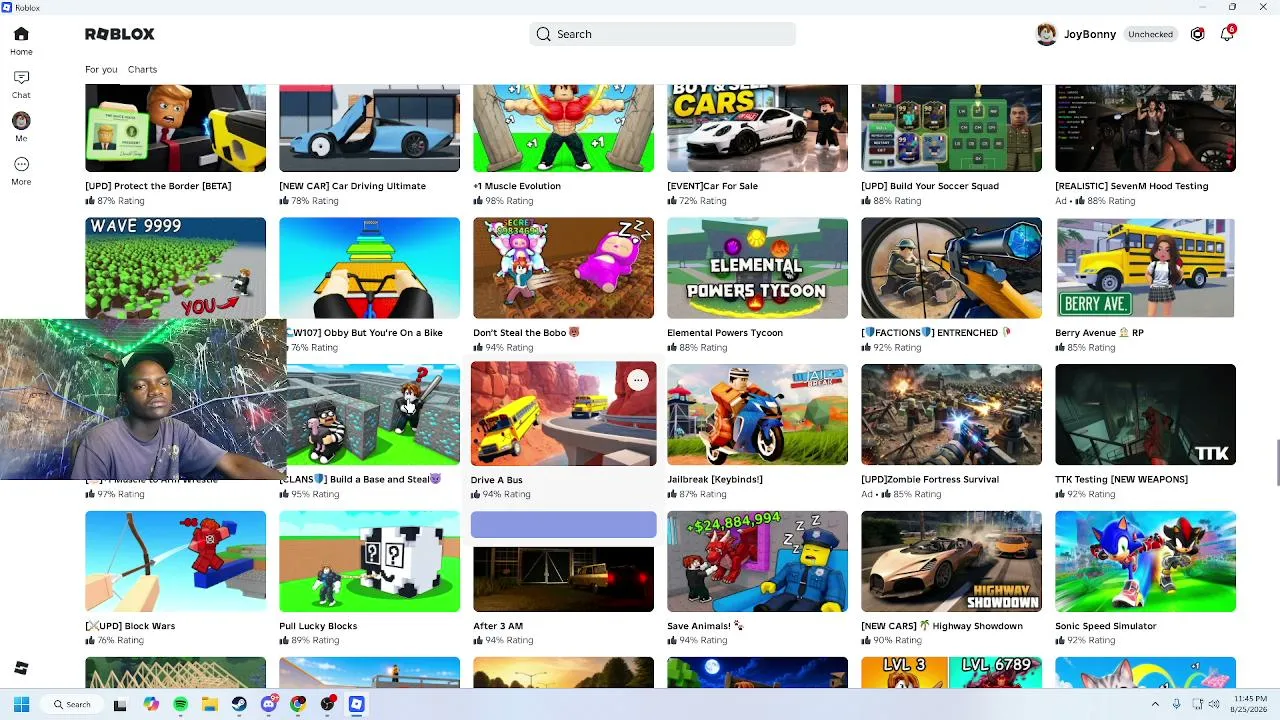Open the volume icon in system tray
The image size is (1280, 720).
click(x=1214, y=704)
